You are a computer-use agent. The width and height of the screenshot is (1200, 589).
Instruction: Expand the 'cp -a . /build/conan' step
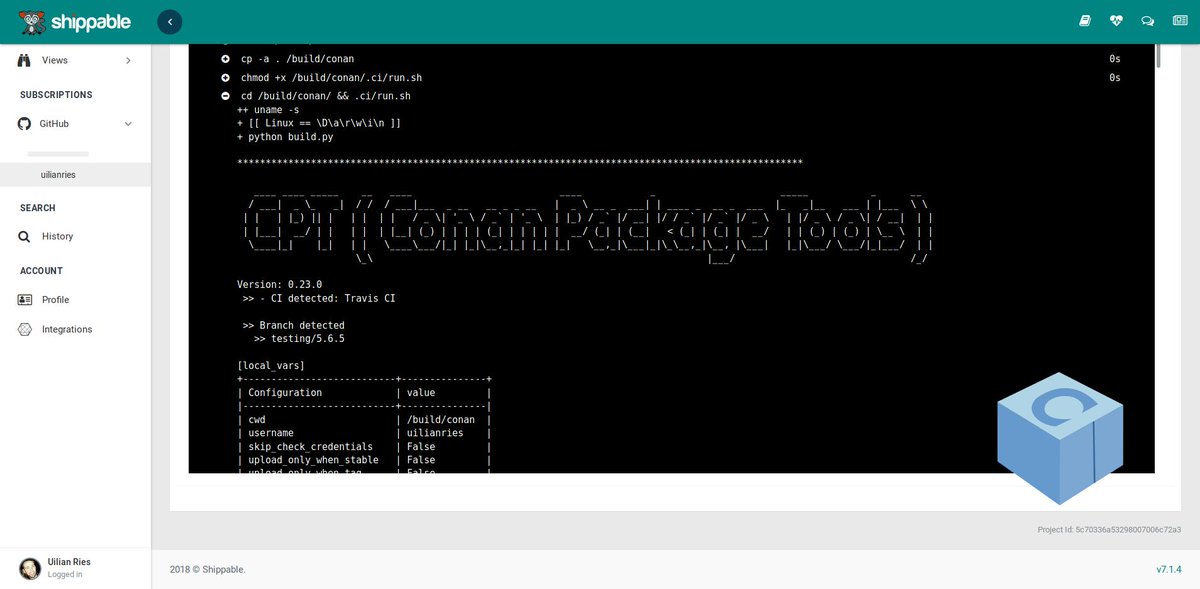(226, 59)
